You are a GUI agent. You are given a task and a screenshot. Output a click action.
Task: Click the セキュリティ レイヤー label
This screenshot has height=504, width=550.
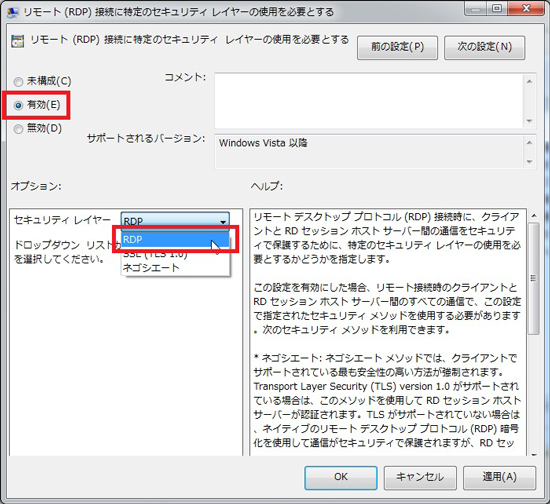(62, 220)
